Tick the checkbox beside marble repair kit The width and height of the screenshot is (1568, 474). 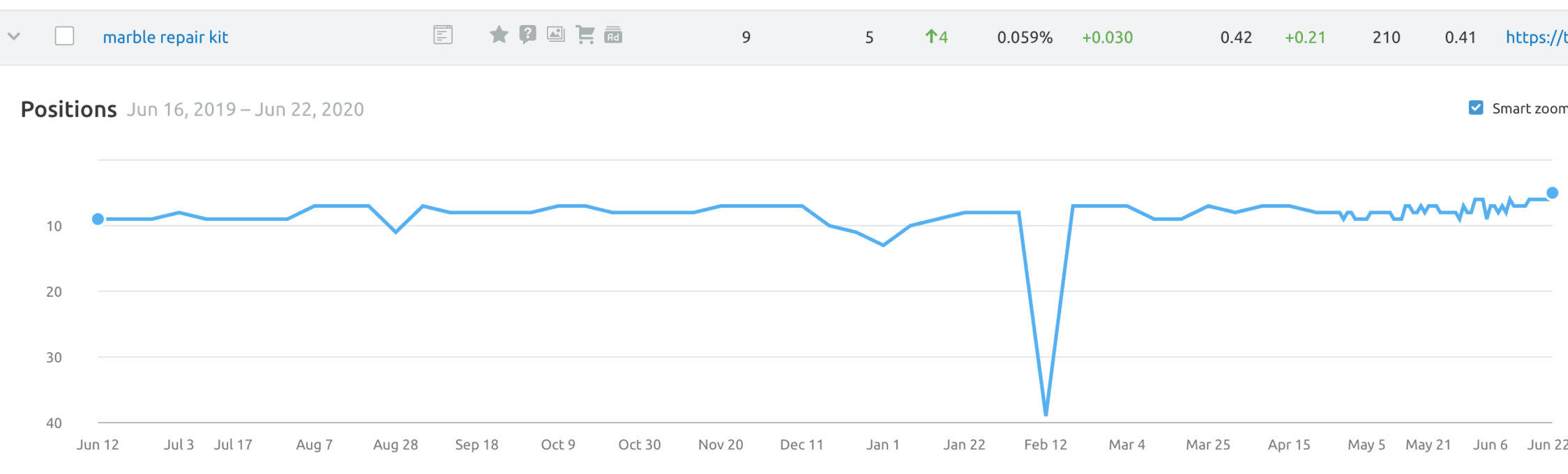coord(64,36)
